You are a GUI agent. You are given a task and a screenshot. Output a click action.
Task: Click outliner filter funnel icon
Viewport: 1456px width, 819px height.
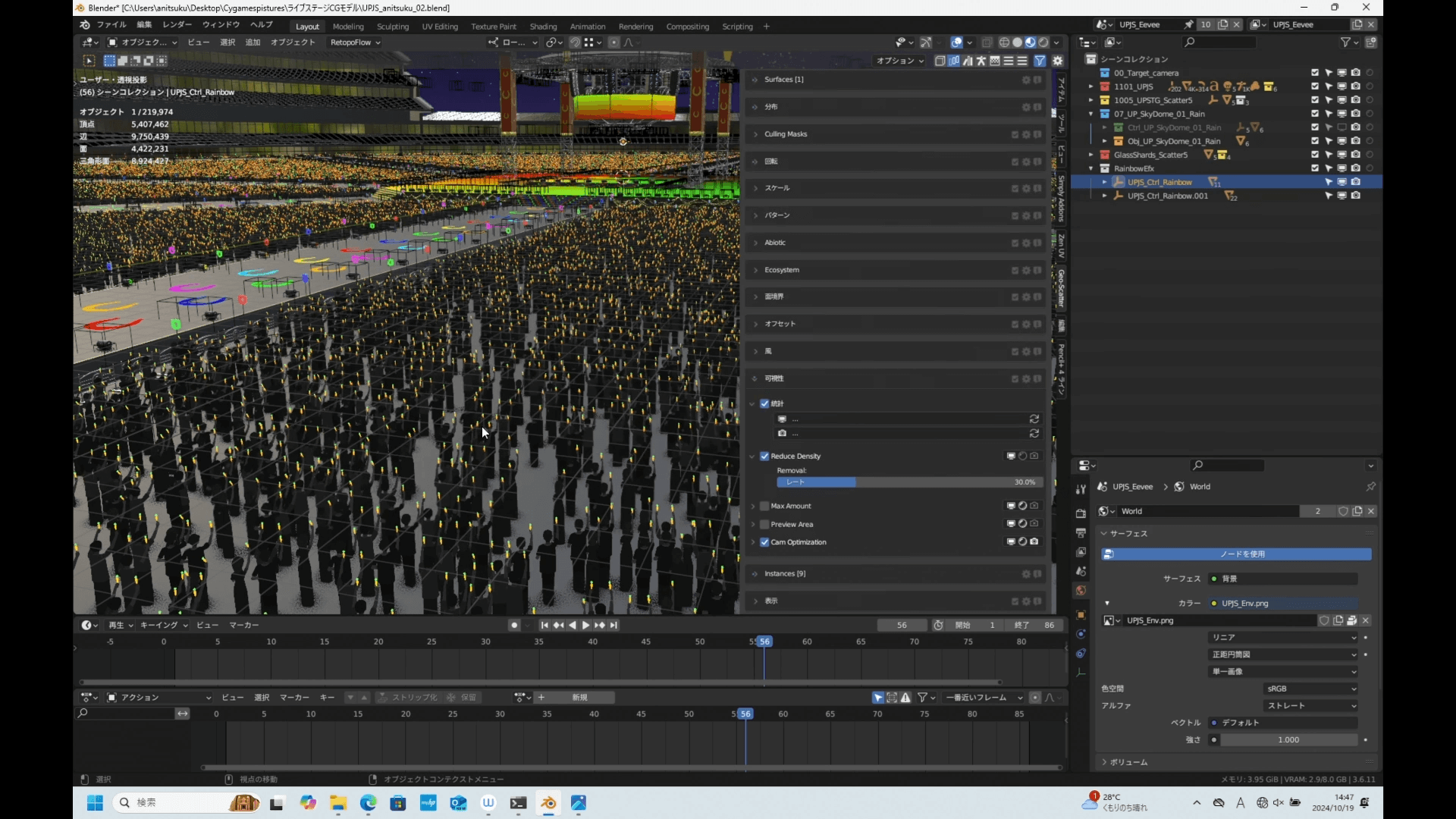[1346, 42]
